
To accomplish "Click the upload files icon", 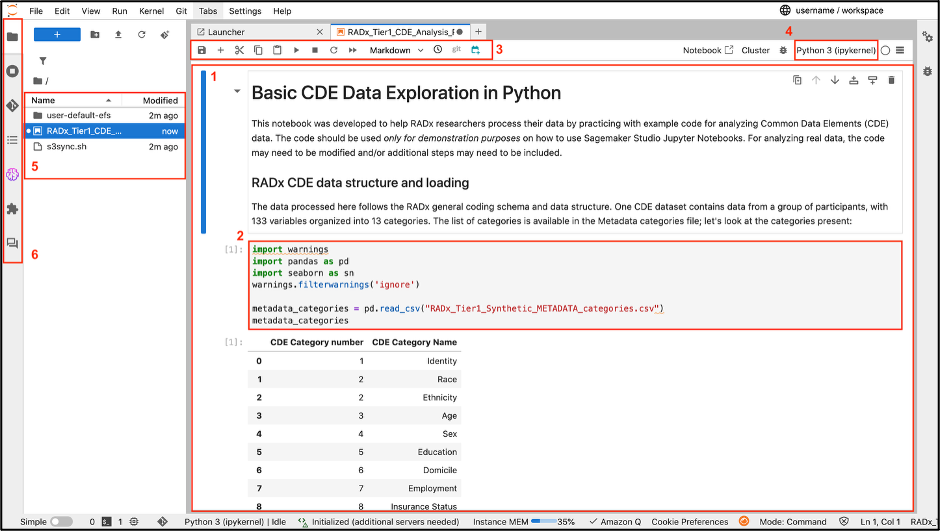I will click(118, 35).
